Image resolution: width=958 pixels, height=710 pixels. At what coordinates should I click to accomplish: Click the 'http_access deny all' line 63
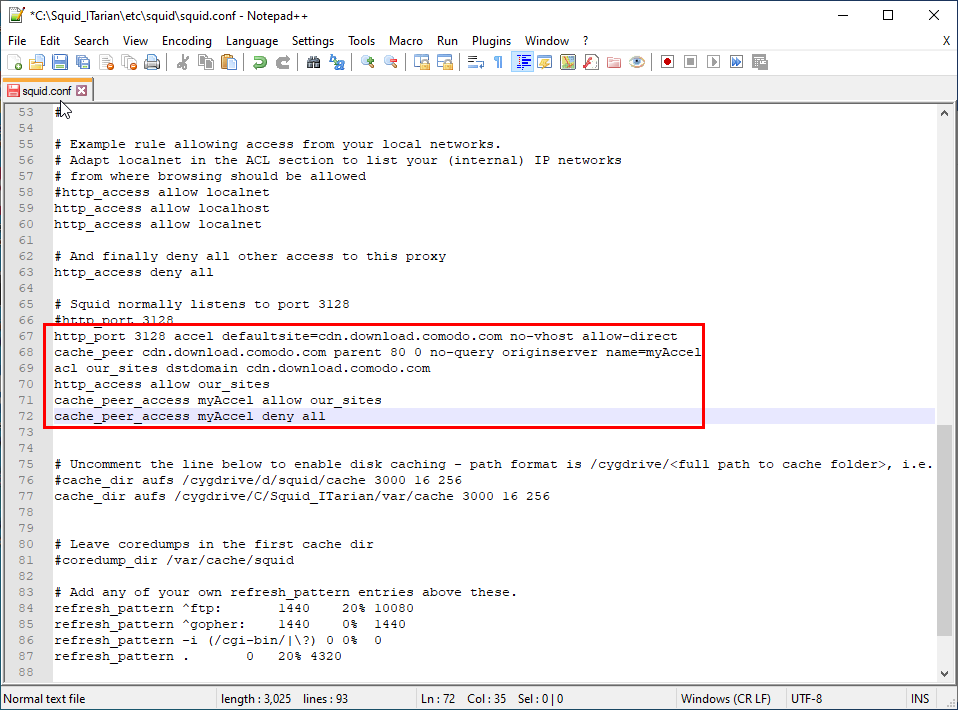[x=133, y=272]
